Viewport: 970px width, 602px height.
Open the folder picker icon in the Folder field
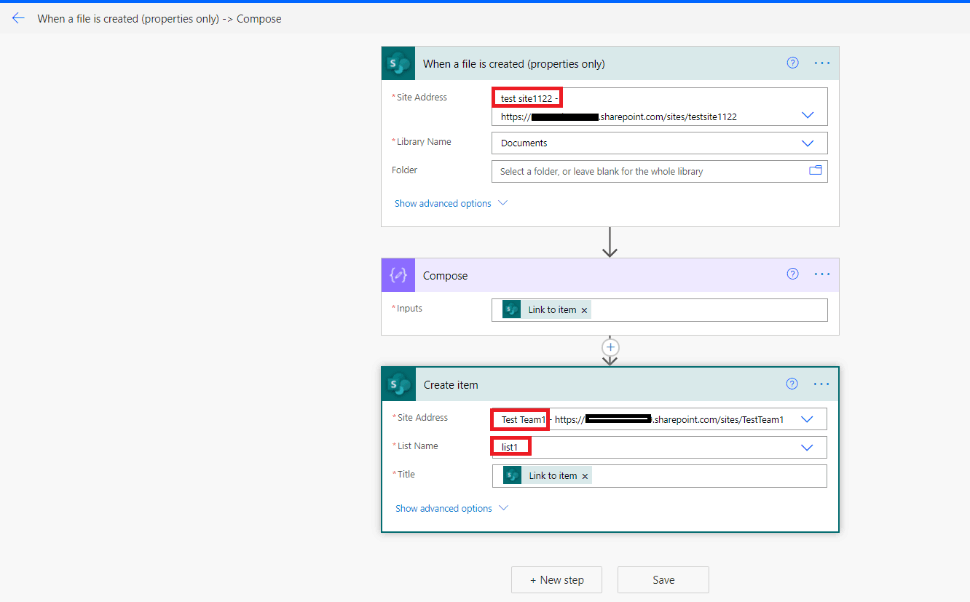pyautogui.click(x=815, y=170)
